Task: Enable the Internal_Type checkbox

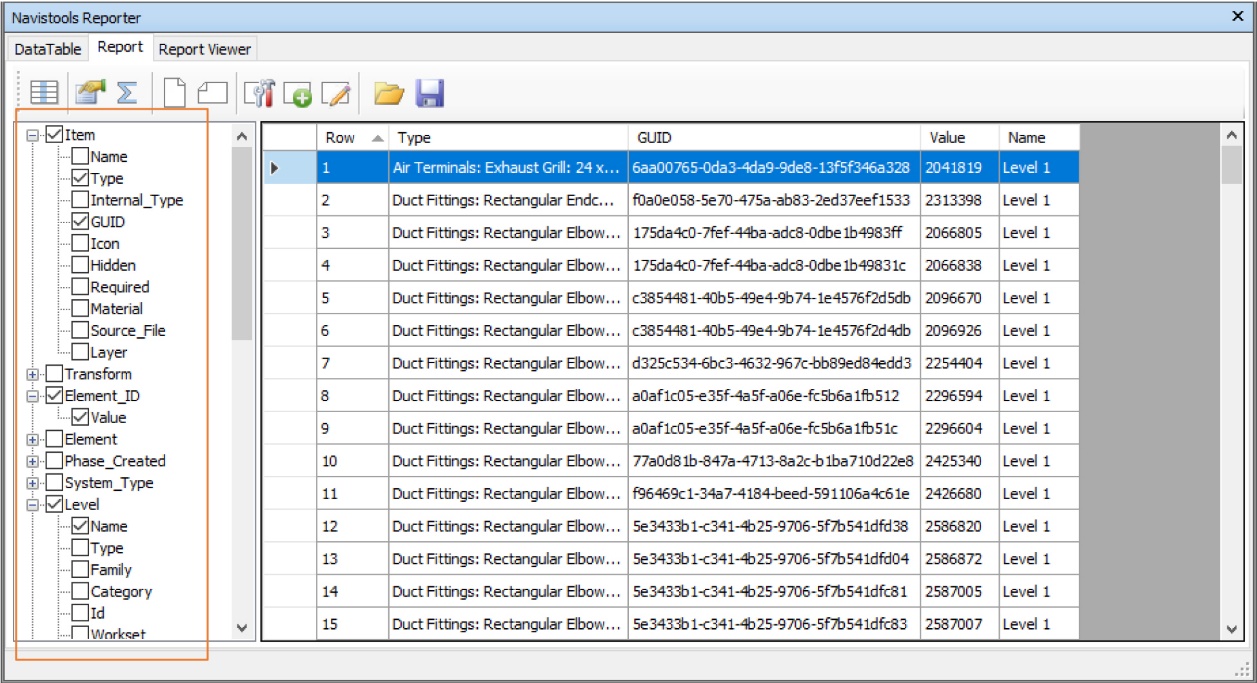Action: tap(80, 200)
